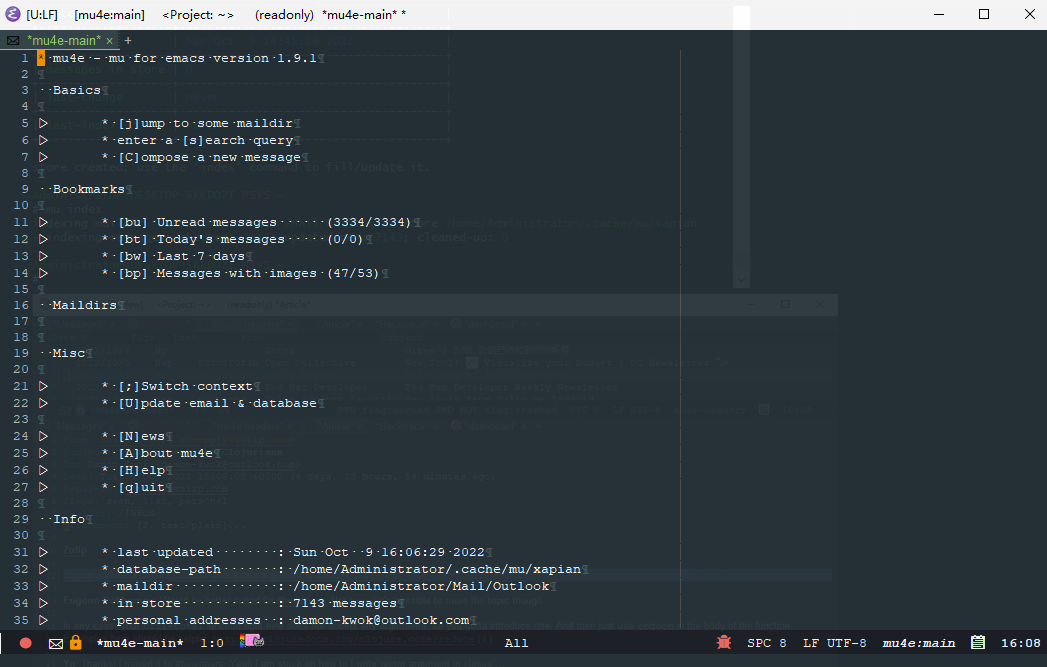Click the 1:0 cursor position indicator

click(212, 643)
